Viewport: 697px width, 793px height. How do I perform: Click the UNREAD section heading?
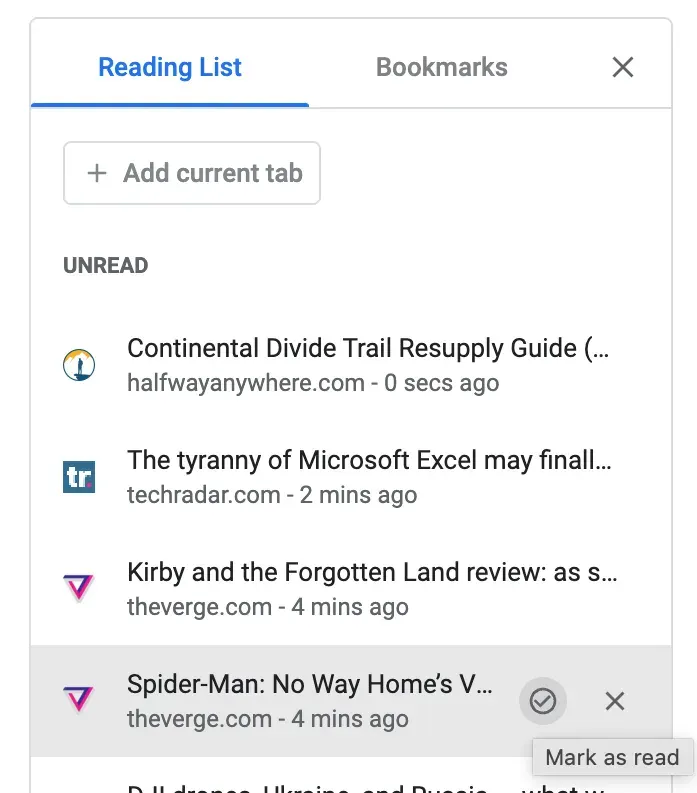(106, 266)
